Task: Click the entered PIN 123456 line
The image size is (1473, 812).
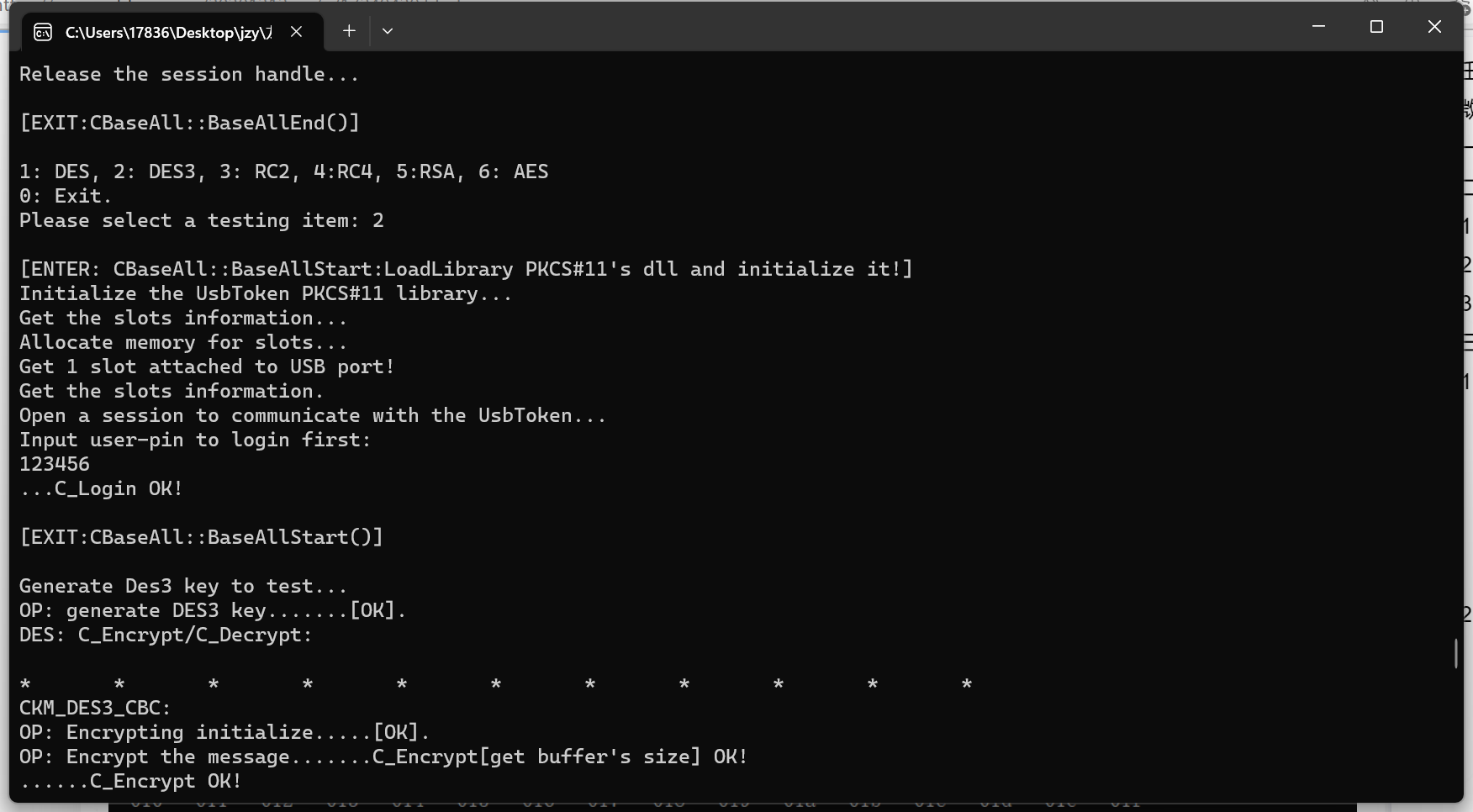Action: pos(55,464)
